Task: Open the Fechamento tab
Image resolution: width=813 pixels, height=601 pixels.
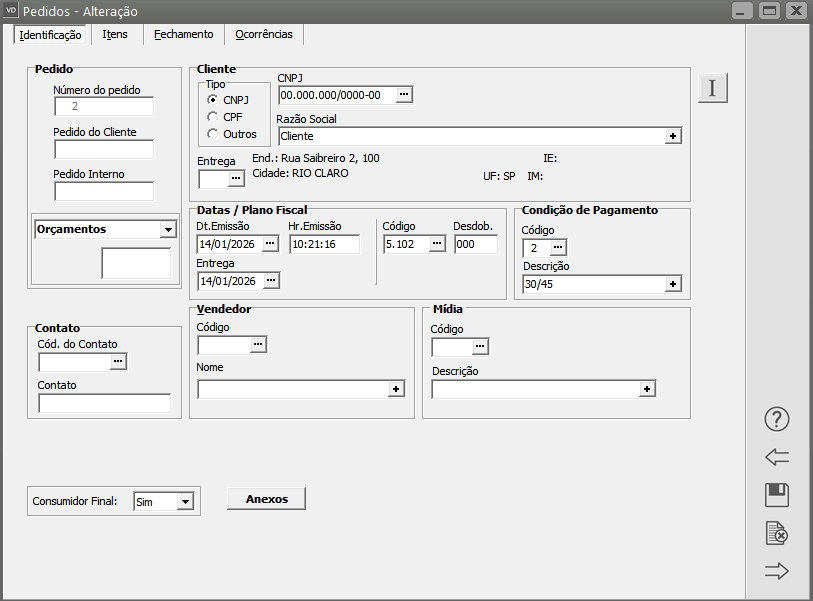Action: click(184, 34)
